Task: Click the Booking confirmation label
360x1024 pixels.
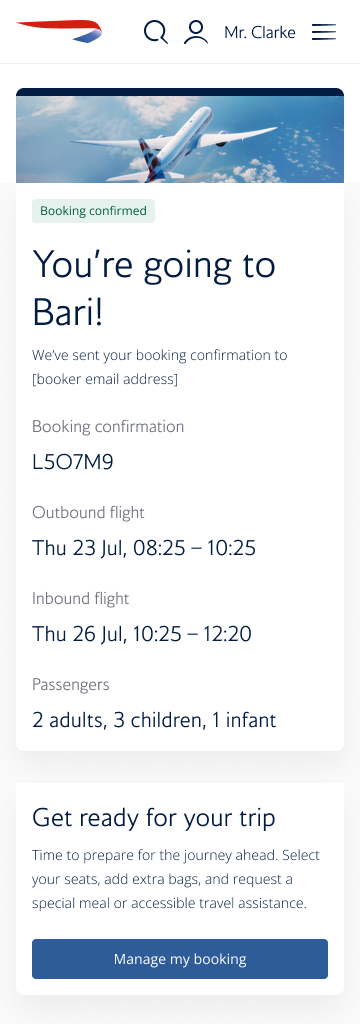Action: pyautogui.click(x=108, y=426)
